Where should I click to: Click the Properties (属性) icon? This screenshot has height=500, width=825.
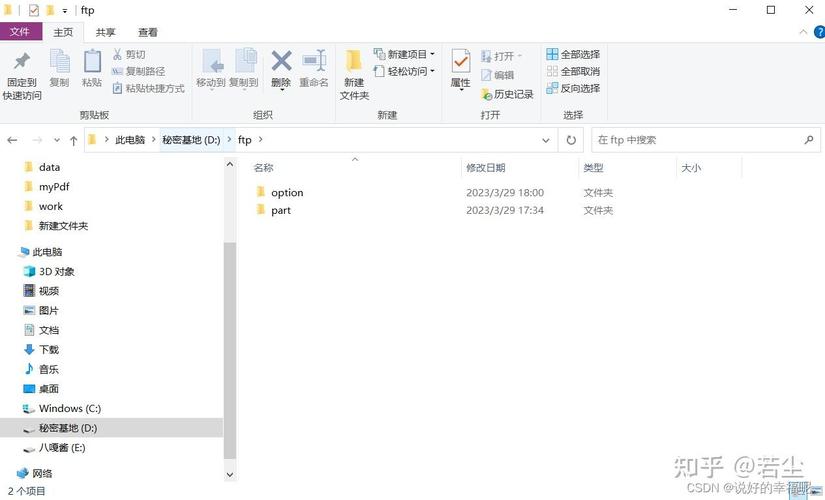(460, 62)
